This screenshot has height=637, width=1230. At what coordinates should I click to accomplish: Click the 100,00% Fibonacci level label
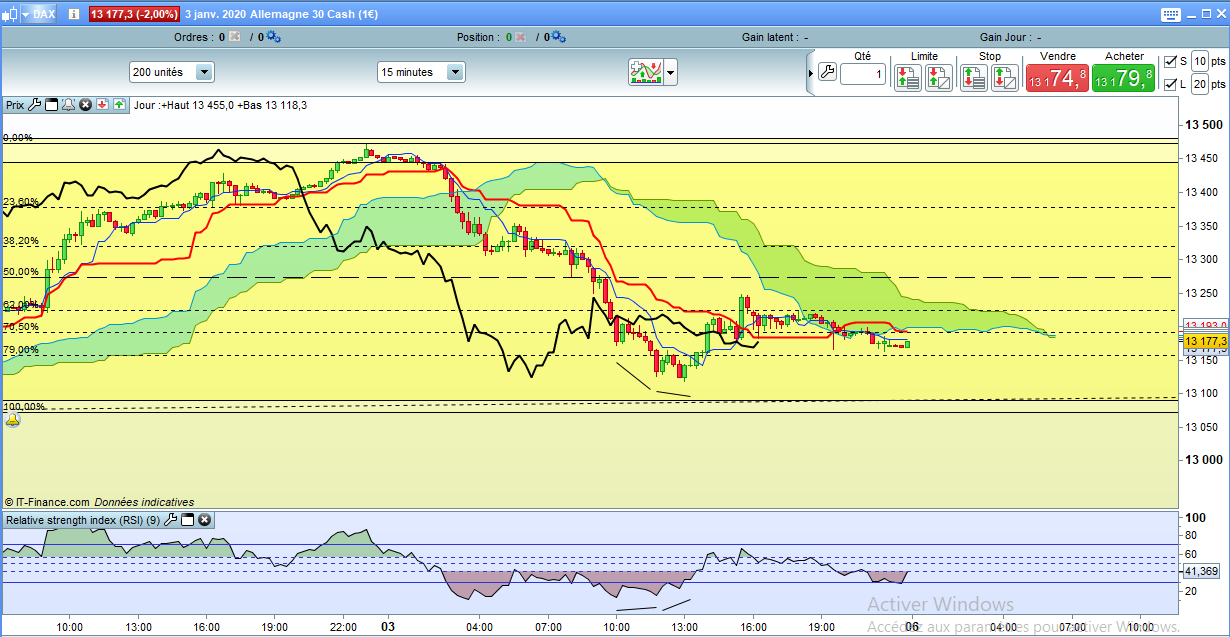[23, 407]
